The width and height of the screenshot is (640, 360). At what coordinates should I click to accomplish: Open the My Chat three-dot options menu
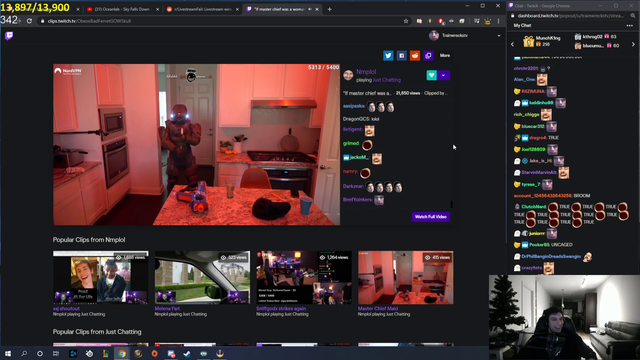[629, 25]
